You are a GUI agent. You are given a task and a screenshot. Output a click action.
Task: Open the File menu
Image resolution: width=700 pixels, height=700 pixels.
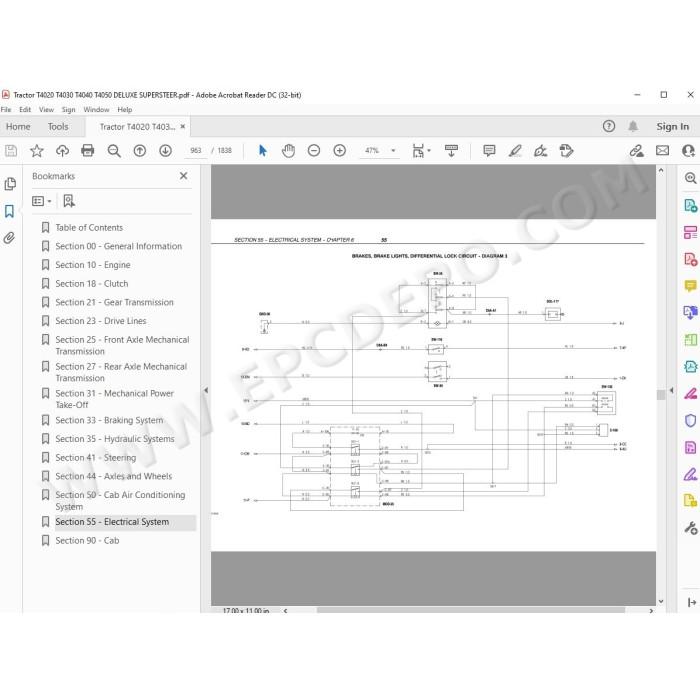tap(6, 109)
